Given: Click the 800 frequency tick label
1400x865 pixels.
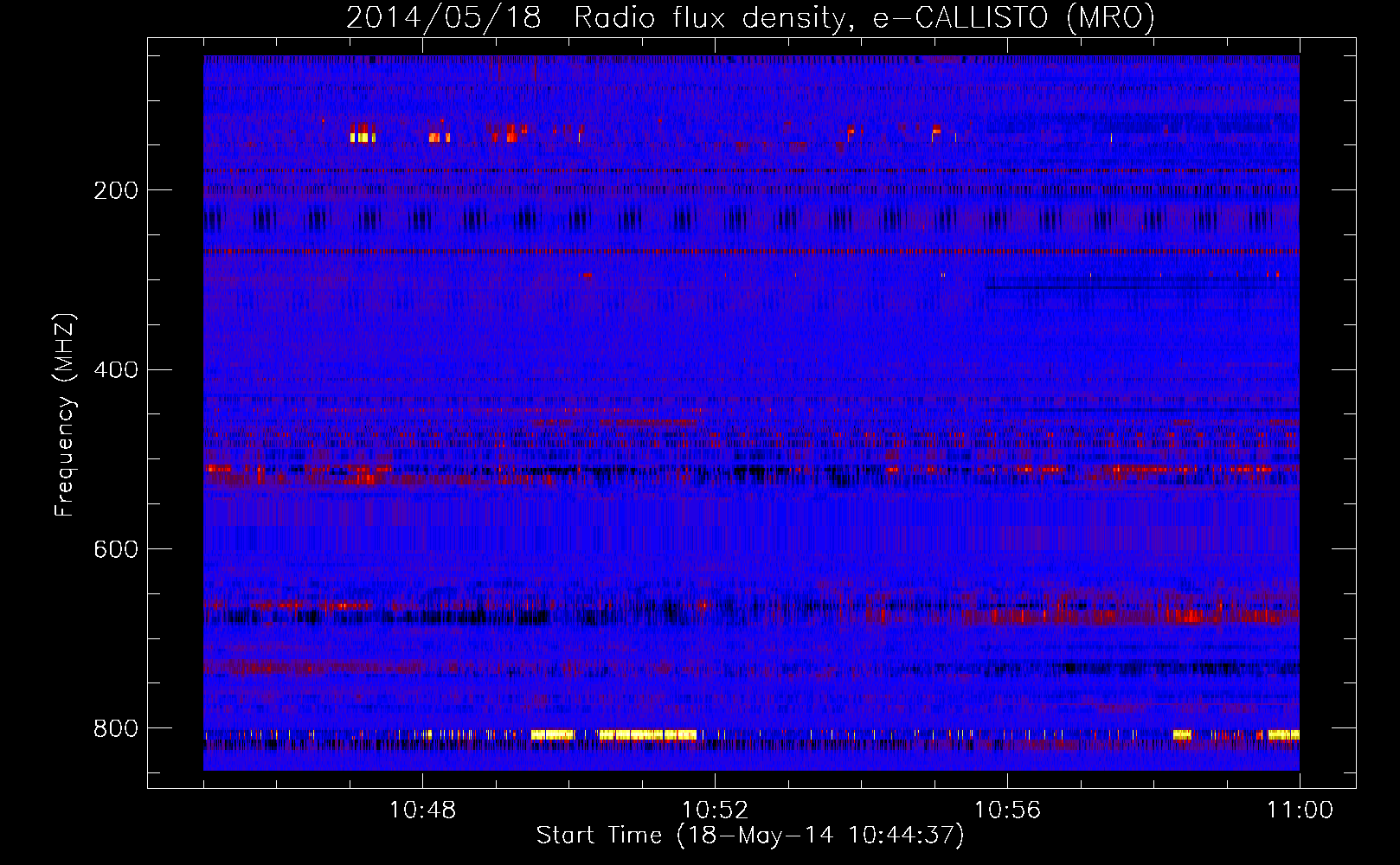Looking at the screenshot, I should coord(116,728).
